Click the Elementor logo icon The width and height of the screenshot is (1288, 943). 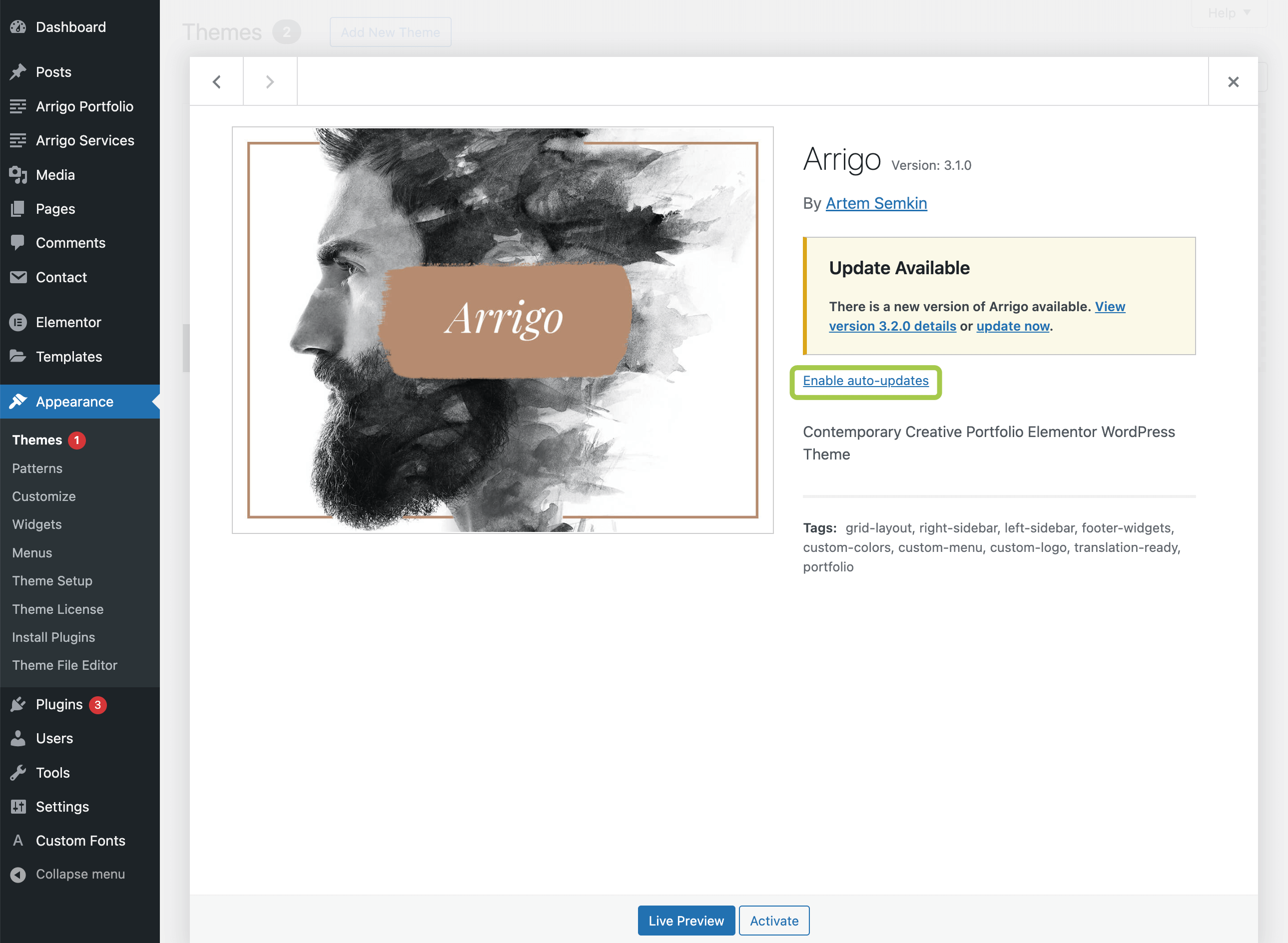18,323
